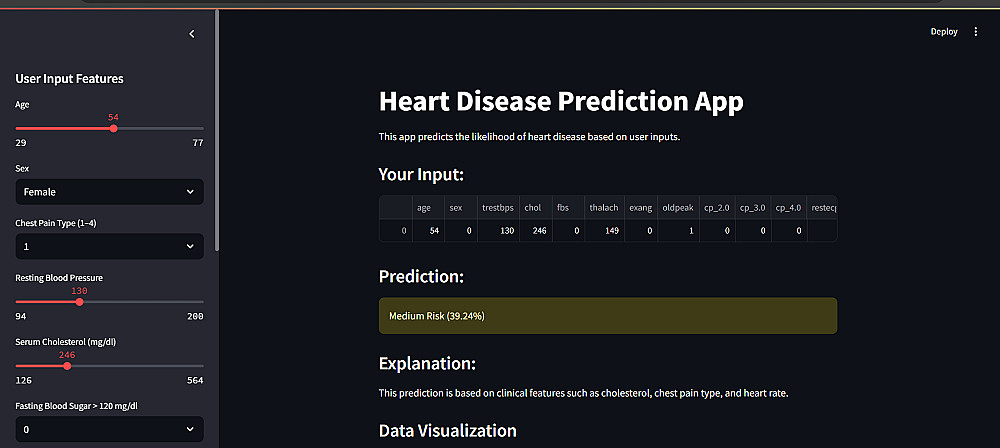Select the "thalach" column header
Viewport: 1000px width, 448px height.
603,208
